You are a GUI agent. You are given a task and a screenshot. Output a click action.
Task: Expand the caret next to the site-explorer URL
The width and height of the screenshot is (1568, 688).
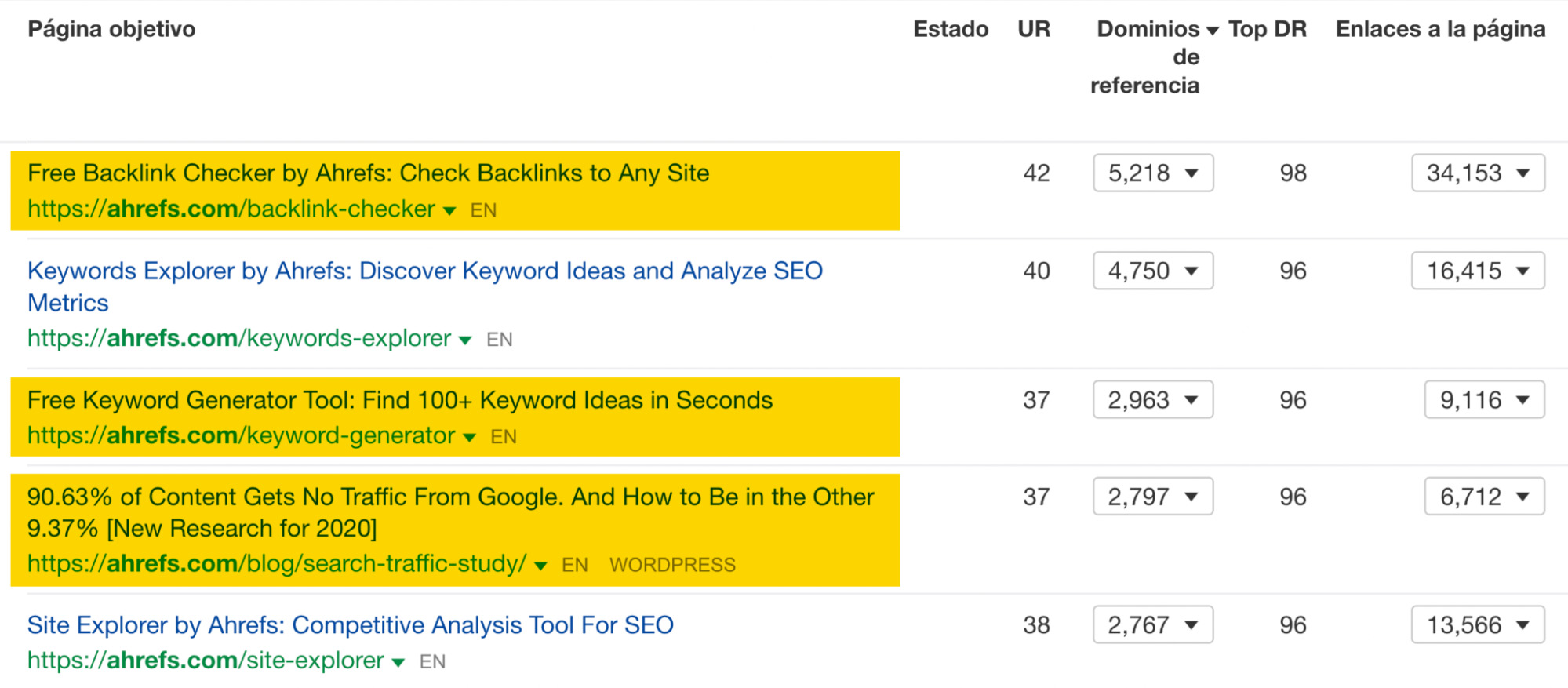point(398,661)
